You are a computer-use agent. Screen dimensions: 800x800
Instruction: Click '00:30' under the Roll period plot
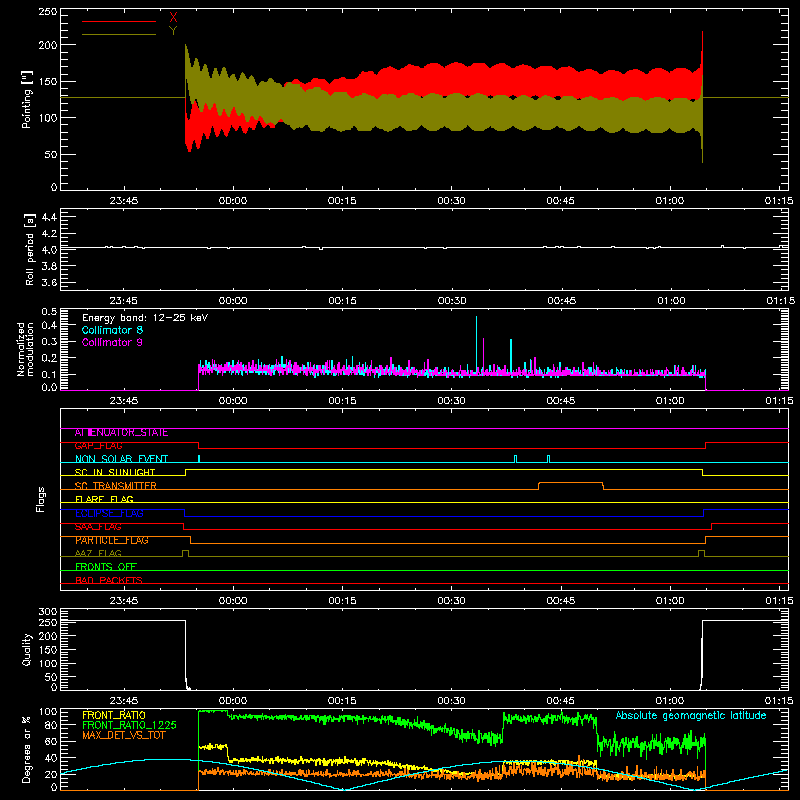(x=452, y=301)
